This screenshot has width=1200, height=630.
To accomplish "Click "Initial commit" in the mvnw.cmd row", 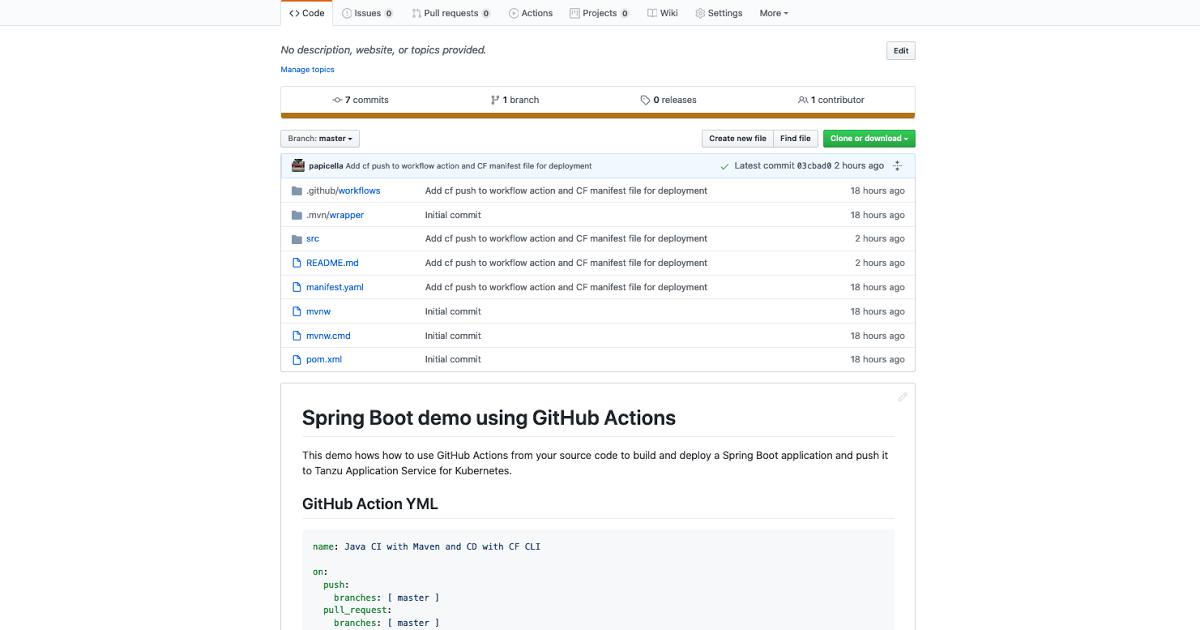I will click(x=453, y=336).
